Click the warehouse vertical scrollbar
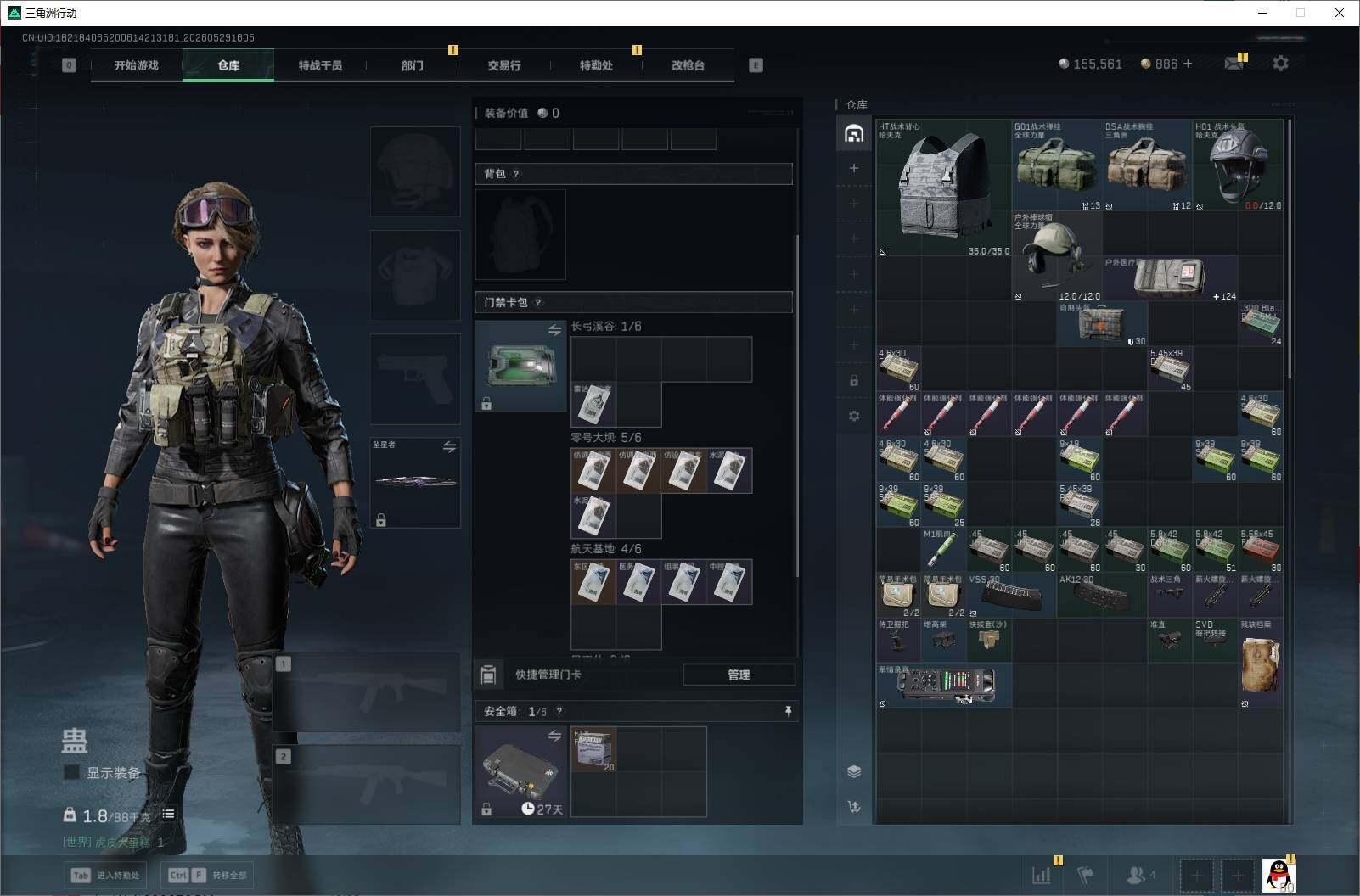1360x896 pixels. tap(1290, 249)
